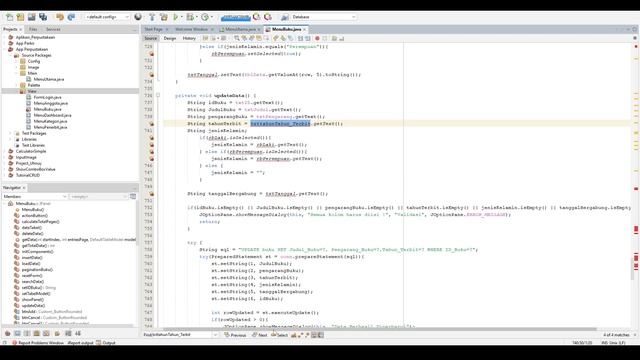This screenshot has height=360, width=640.
Task: Select searchData() in the Navigator list
Action: pyautogui.click(x=33, y=282)
